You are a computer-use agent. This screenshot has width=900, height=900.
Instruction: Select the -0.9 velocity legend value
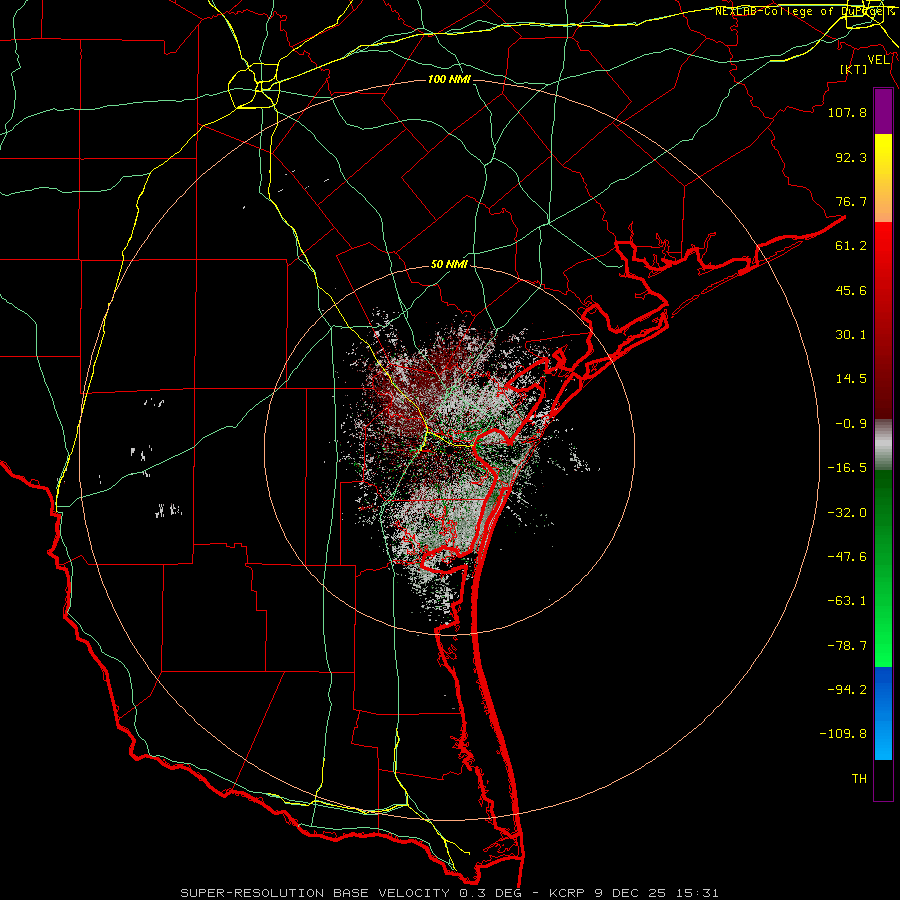pos(851,424)
